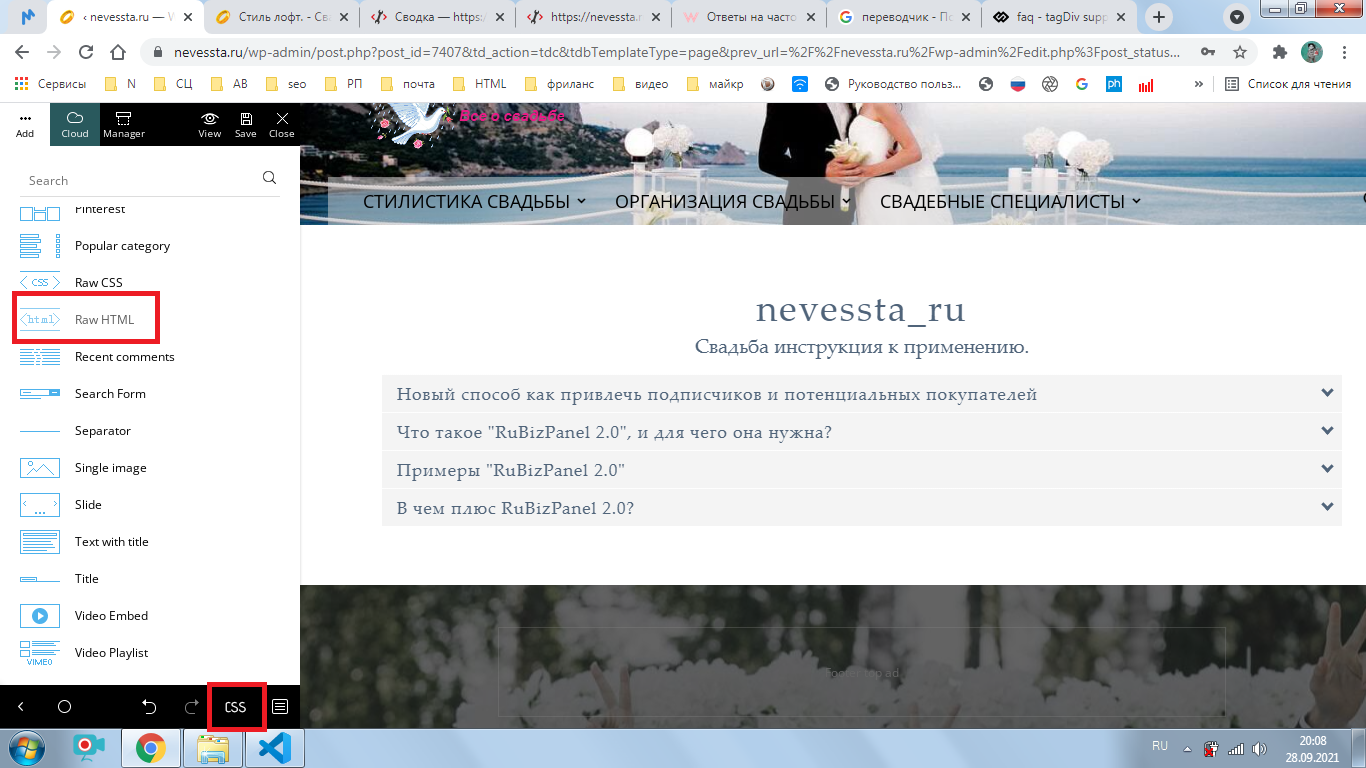Bookmark this page with the star icon
This screenshot has height=768, width=1366.
click(1240, 53)
